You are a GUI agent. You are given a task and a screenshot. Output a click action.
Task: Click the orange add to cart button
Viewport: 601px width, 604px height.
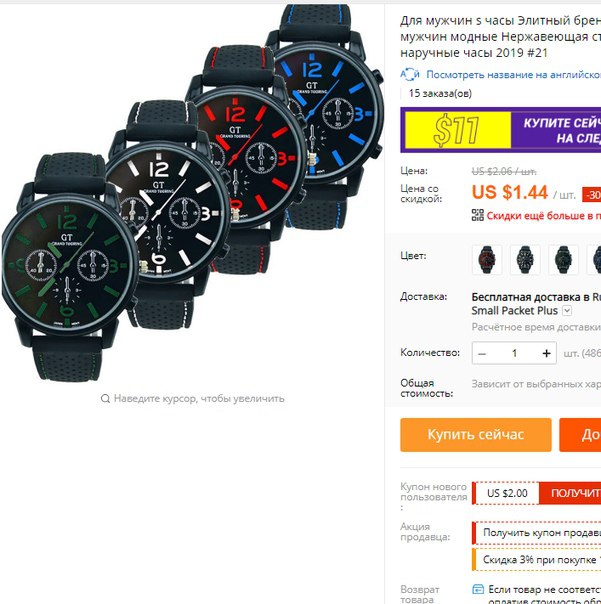580,435
